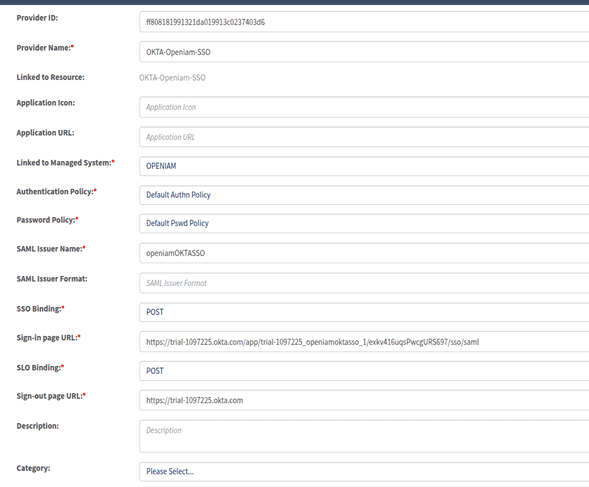Open the SLO Binding dropdown
Viewport: 589px width, 487px height.
pos(364,371)
